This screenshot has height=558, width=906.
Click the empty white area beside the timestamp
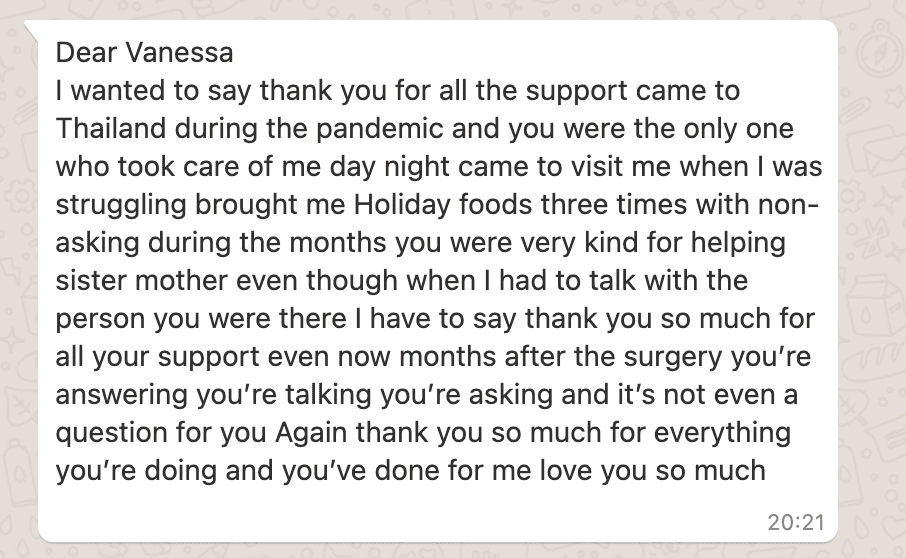click(x=404, y=520)
